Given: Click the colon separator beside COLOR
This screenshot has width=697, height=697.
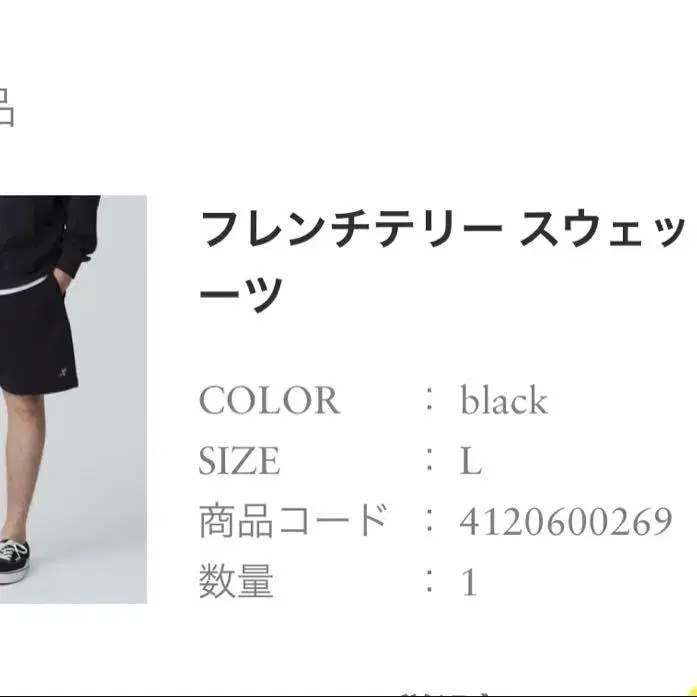Looking at the screenshot, I should [429, 400].
